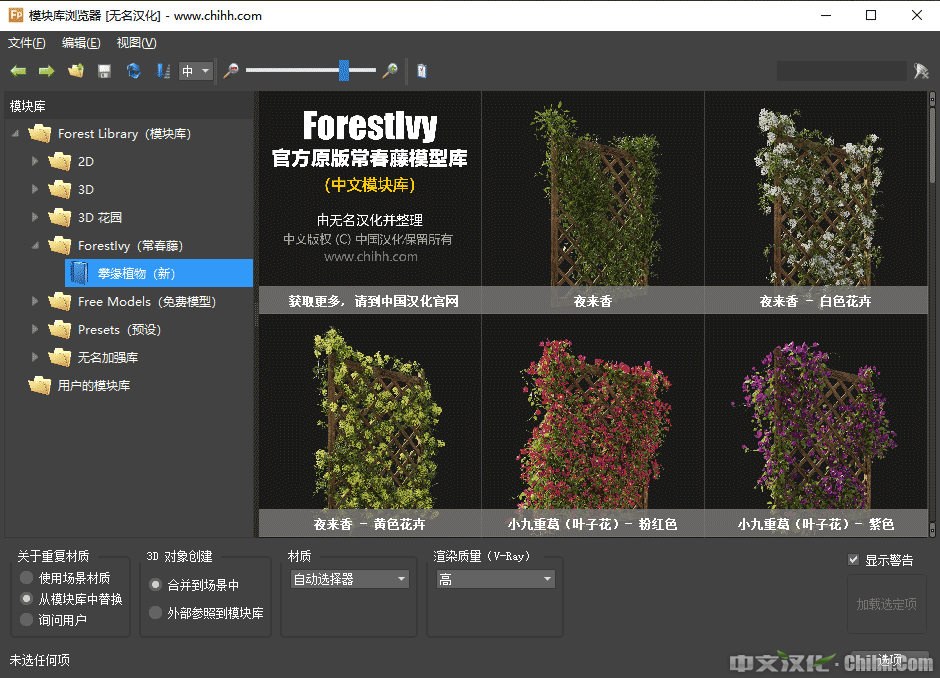Click the zoom in magnifier icon
Image resolution: width=940 pixels, height=678 pixels.
pyautogui.click(x=390, y=71)
